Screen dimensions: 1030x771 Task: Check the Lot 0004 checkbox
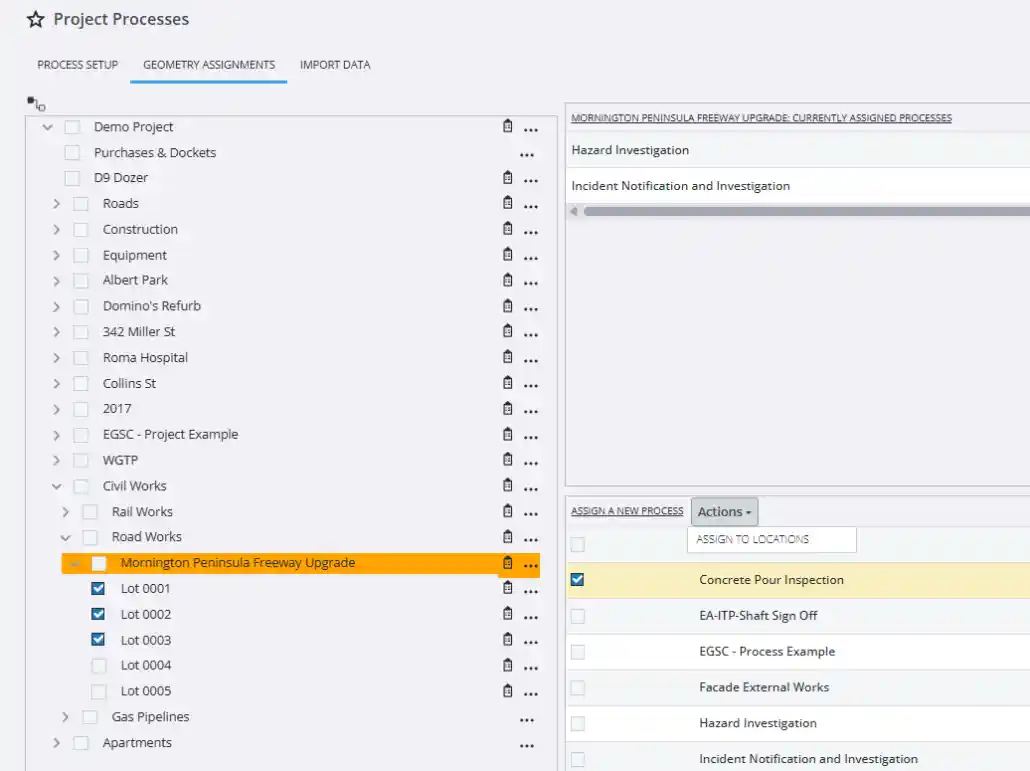(x=98, y=665)
